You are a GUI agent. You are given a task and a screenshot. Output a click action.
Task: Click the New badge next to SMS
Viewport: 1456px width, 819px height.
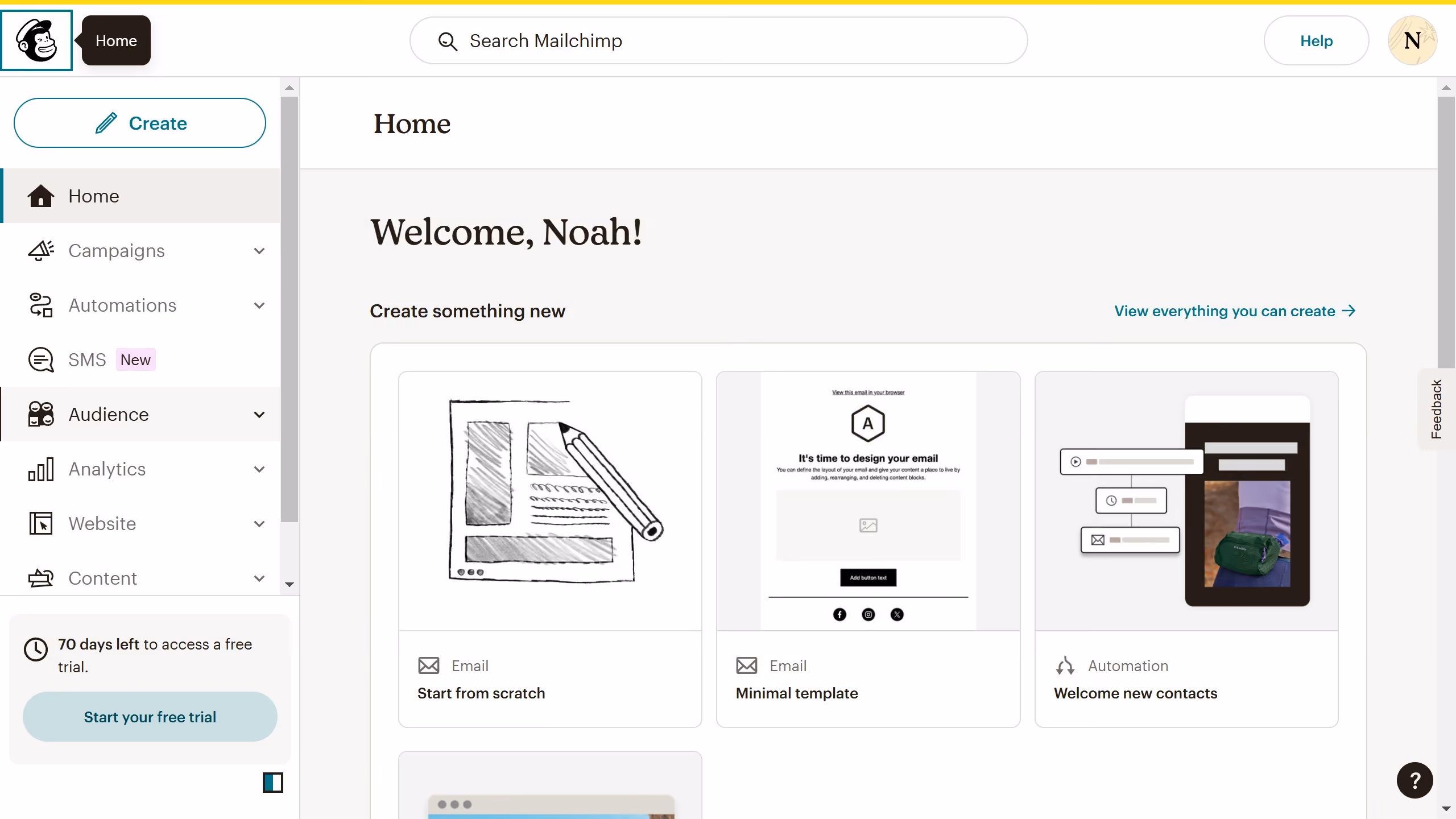tap(135, 360)
